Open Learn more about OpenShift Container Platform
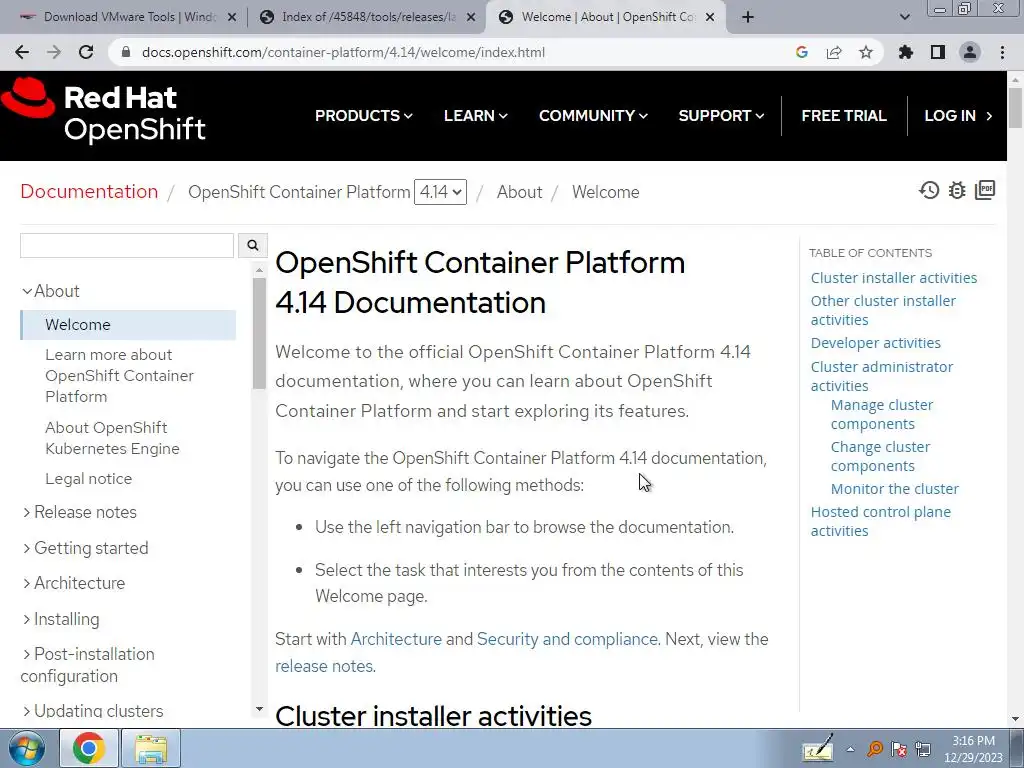The image size is (1024, 768). (120, 376)
